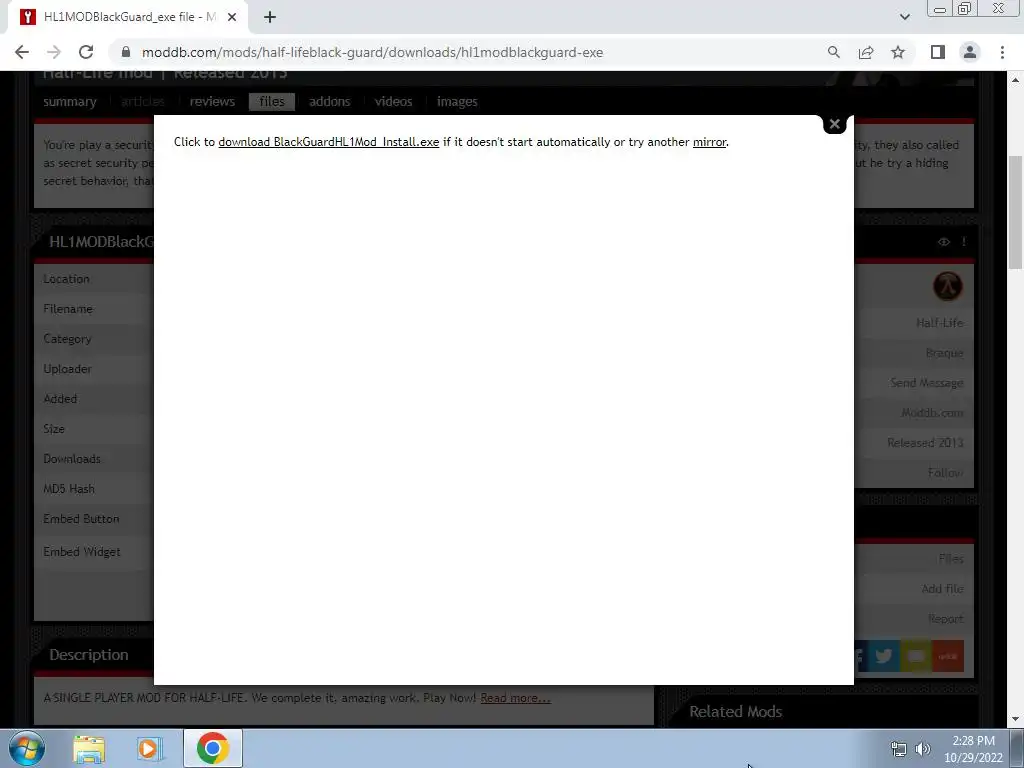Share on Twitter
1024x768 pixels.
(884, 656)
